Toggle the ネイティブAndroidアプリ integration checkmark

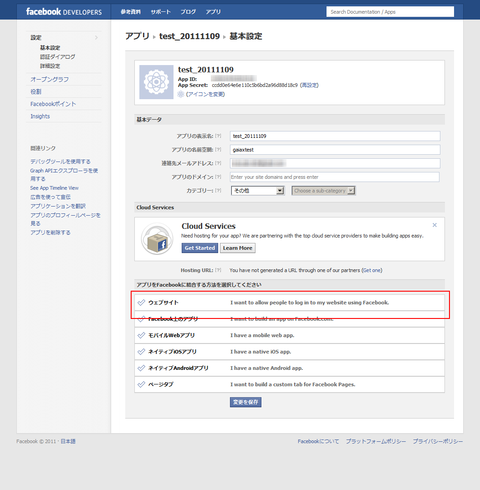point(141,368)
